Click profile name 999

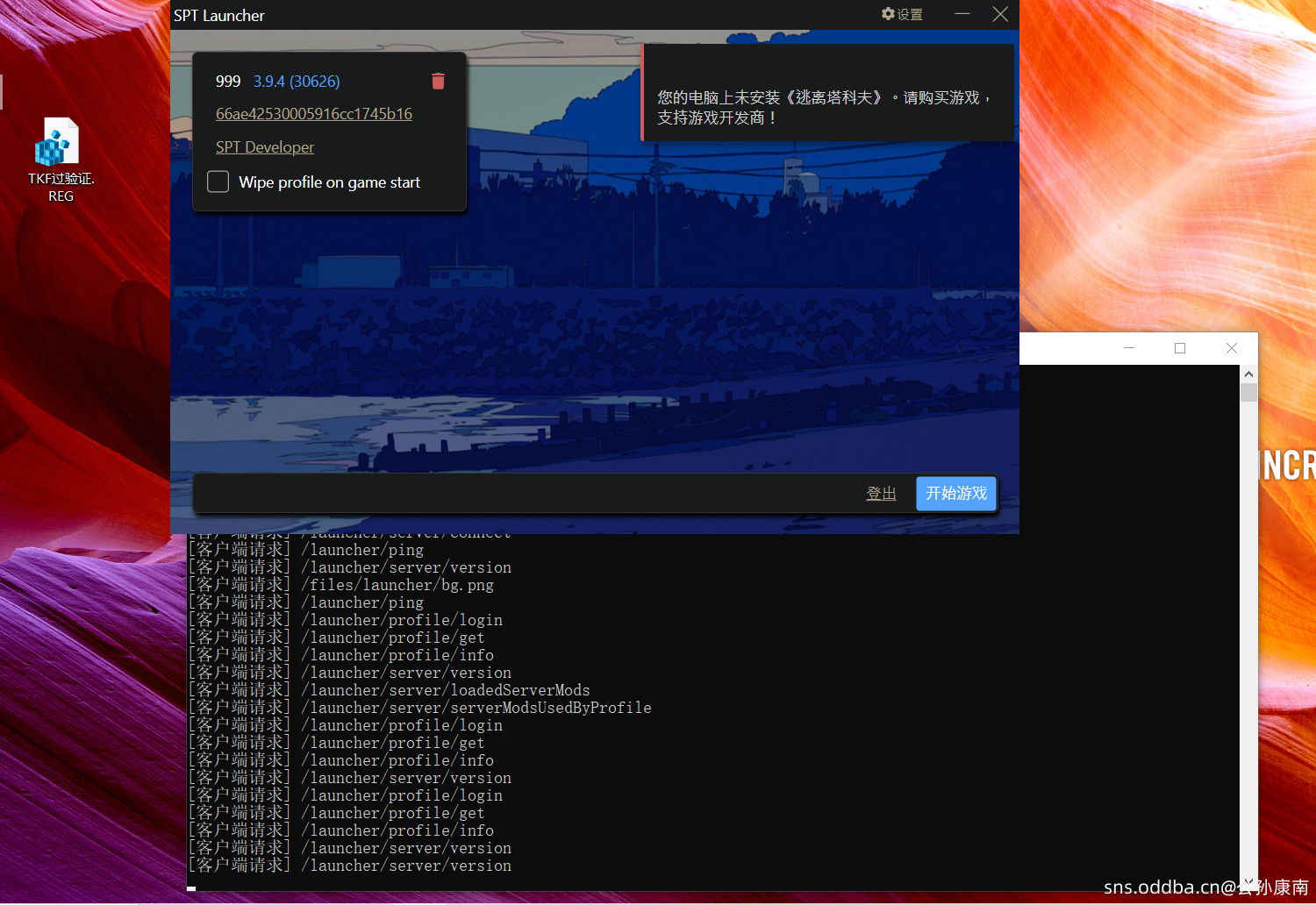click(x=228, y=82)
